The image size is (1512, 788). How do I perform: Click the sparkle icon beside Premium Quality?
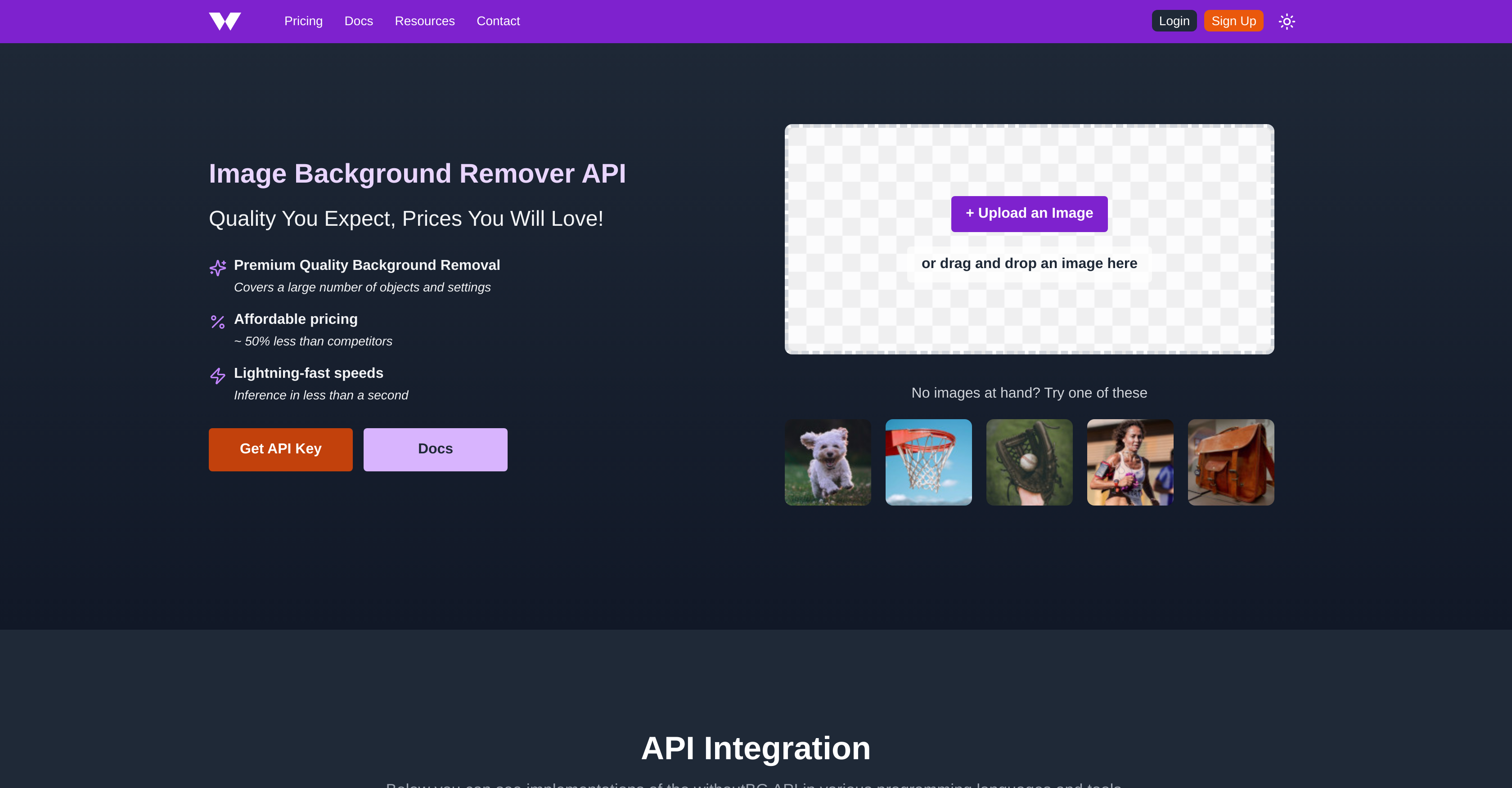(218, 268)
